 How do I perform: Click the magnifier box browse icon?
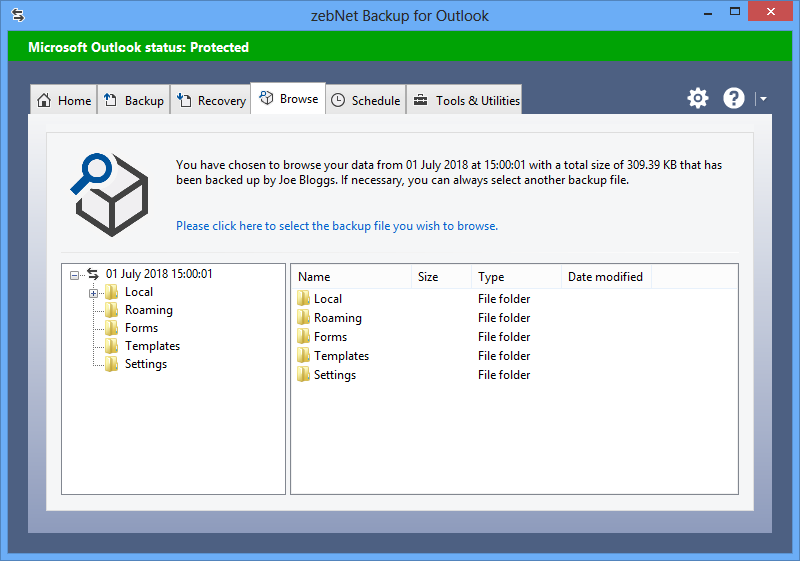tap(109, 195)
